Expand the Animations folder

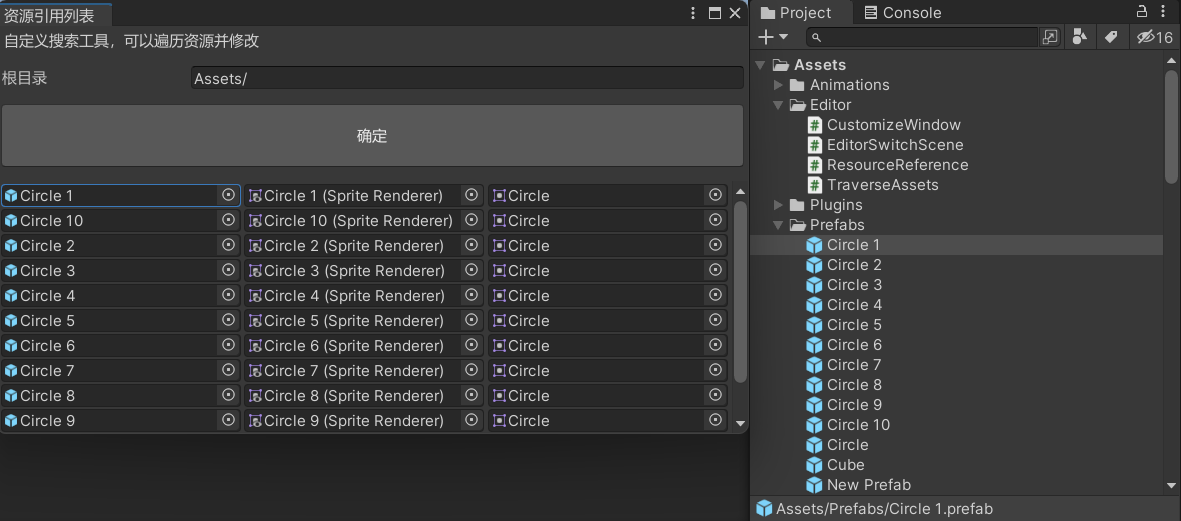point(779,85)
